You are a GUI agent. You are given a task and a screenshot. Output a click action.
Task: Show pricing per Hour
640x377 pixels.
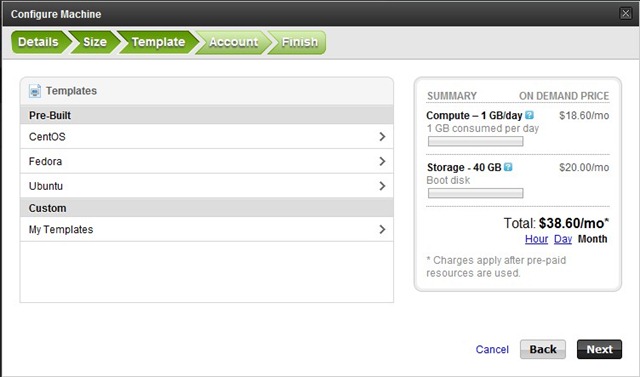536,239
